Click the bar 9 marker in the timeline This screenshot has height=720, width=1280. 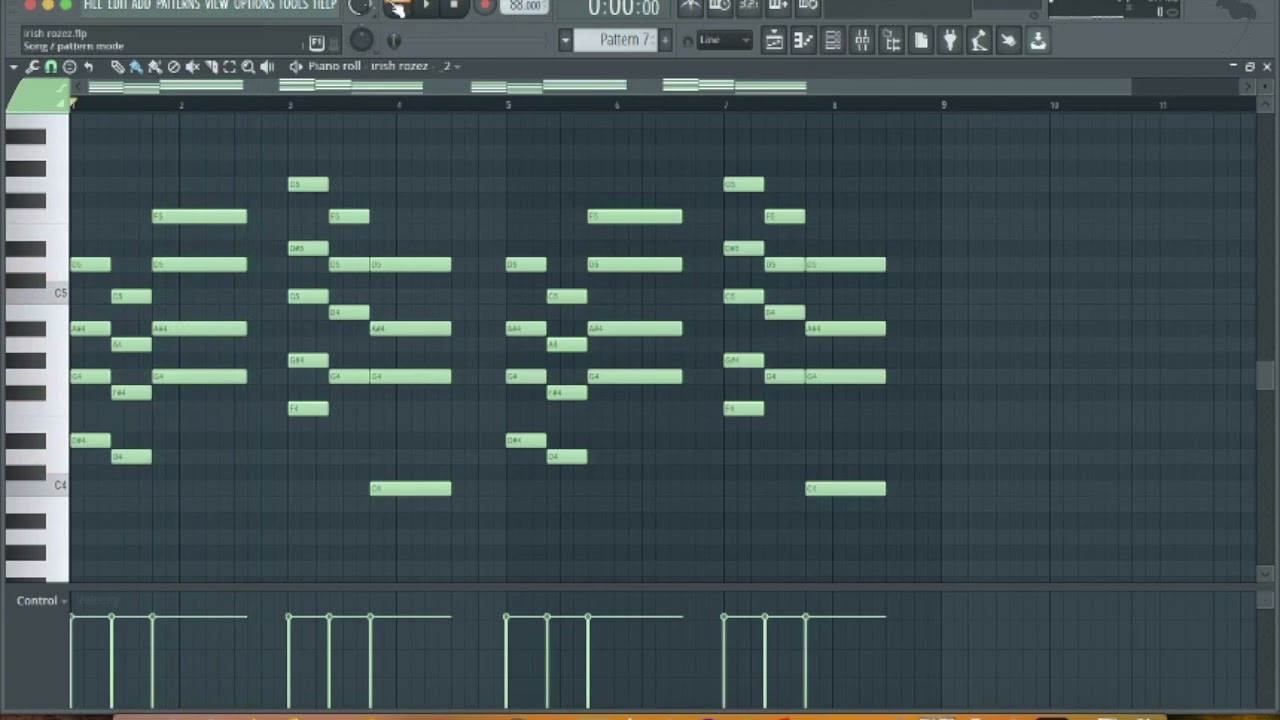tap(943, 104)
